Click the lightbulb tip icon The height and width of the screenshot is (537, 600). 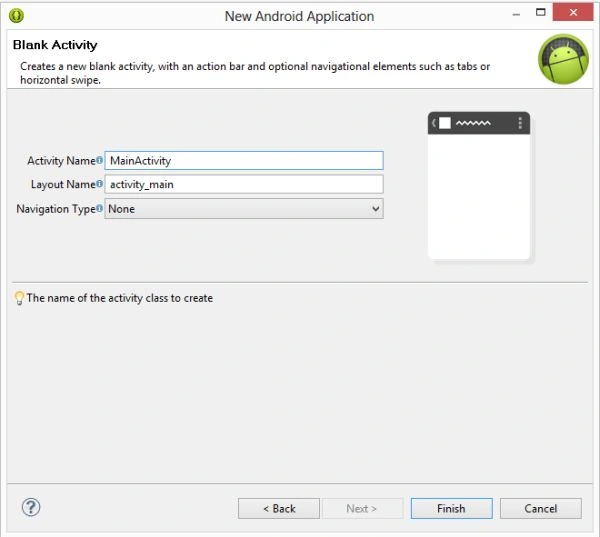pyautogui.click(x=19, y=298)
